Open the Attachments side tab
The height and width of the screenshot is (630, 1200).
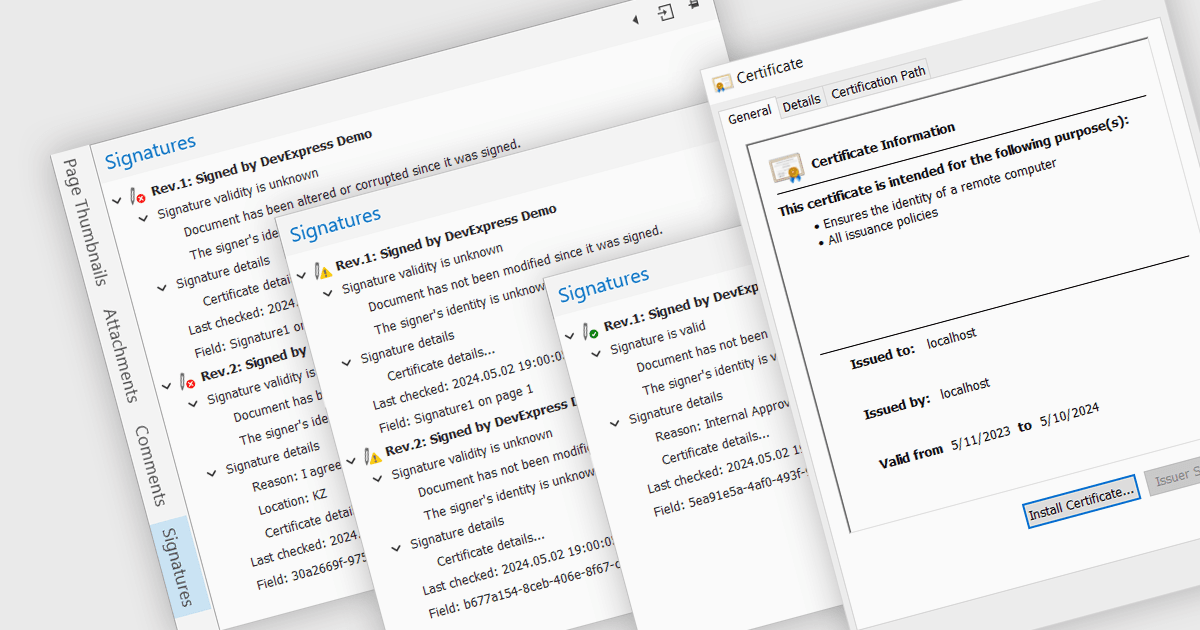pos(120,355)
